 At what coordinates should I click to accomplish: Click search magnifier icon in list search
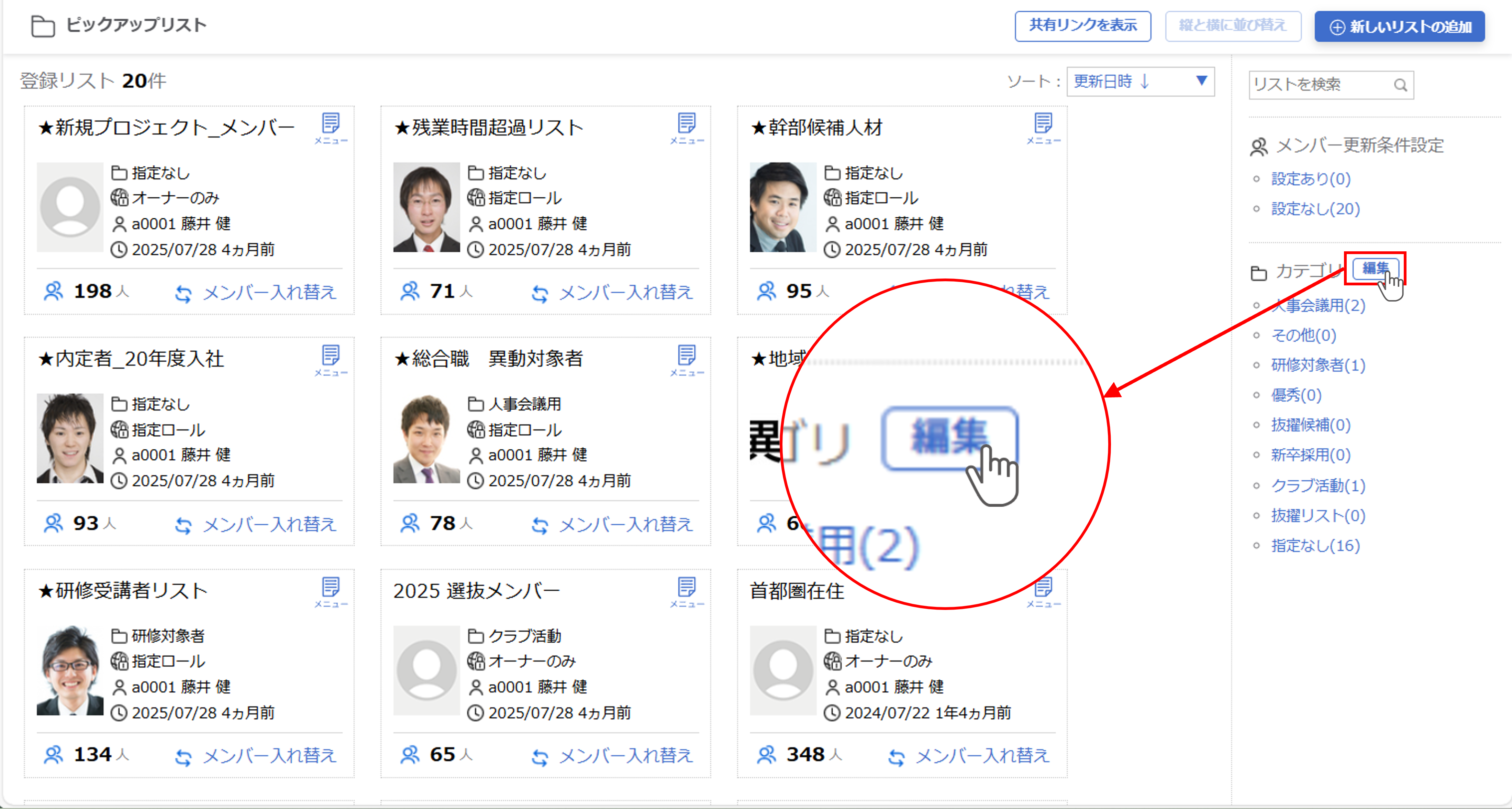click(x=1400, y=85)
